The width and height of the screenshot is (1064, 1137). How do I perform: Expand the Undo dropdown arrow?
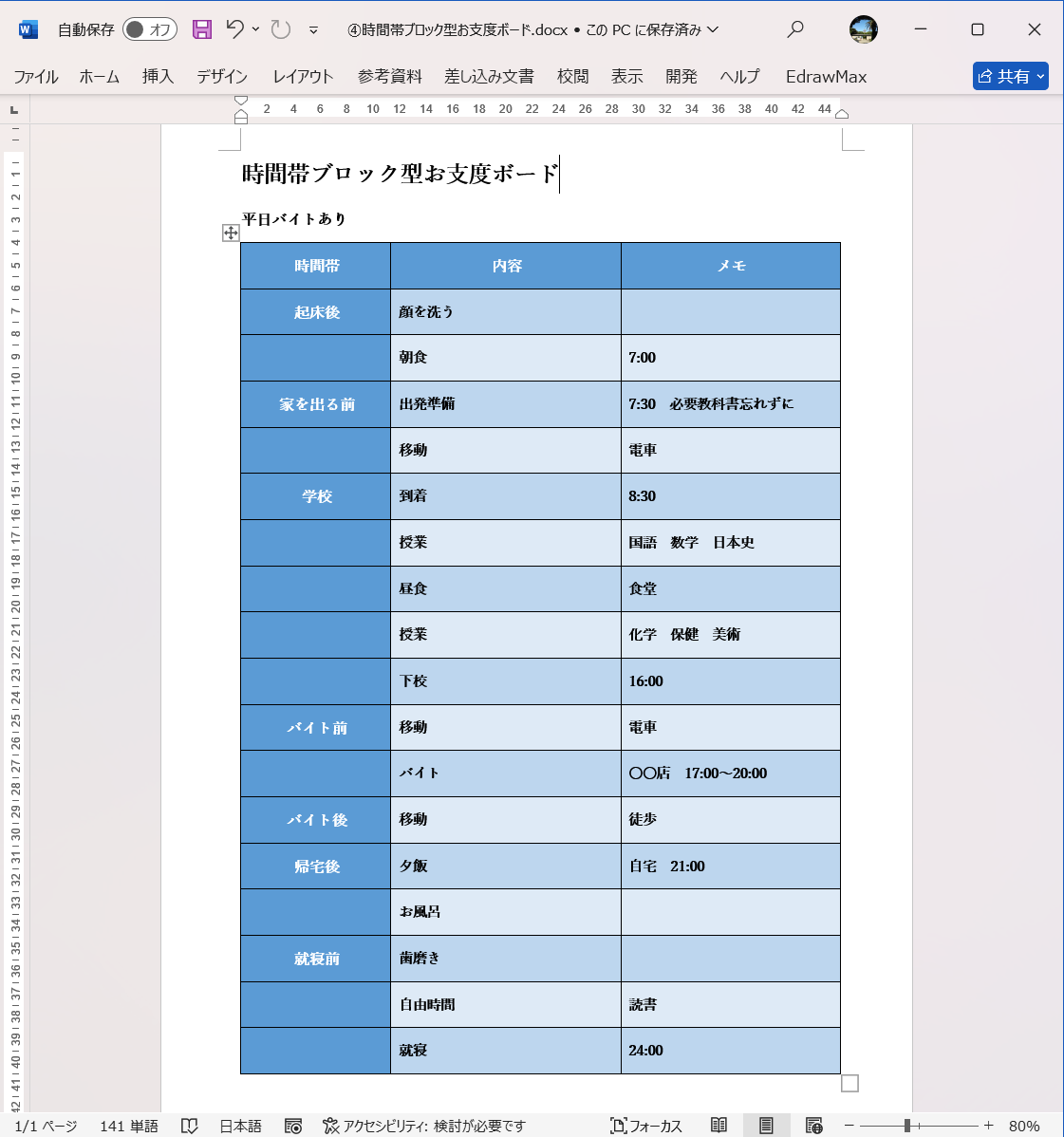[x=254, y=29]
